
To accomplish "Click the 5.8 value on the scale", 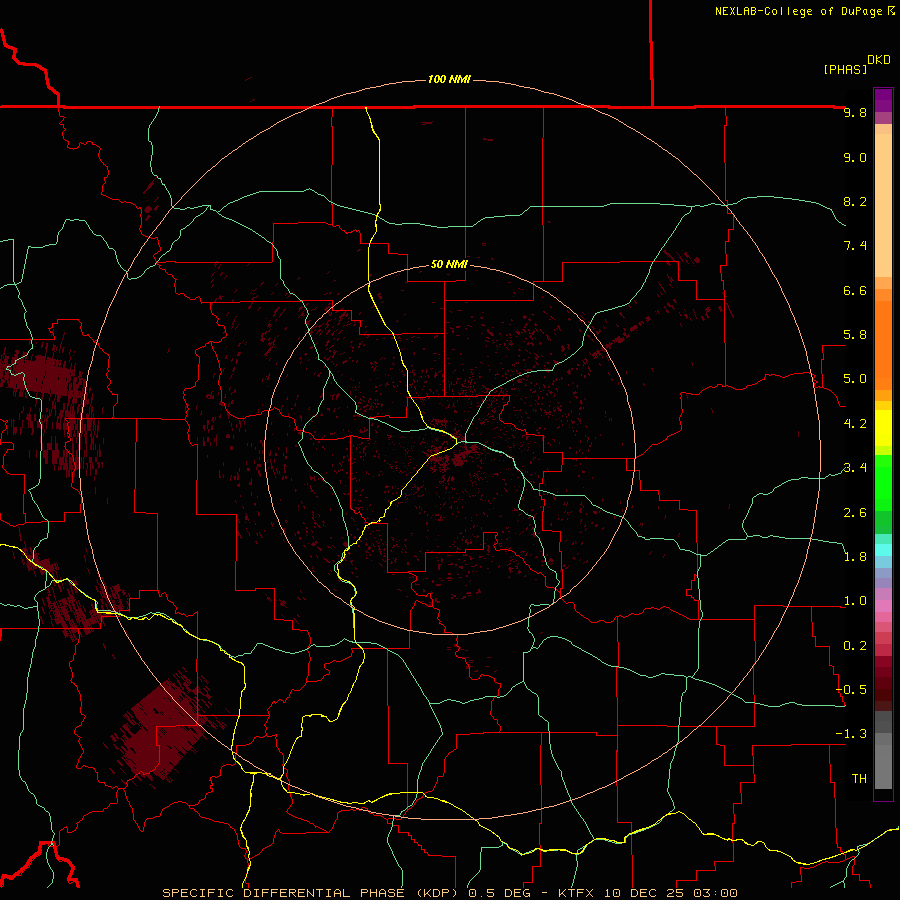I will click(855, 335).
